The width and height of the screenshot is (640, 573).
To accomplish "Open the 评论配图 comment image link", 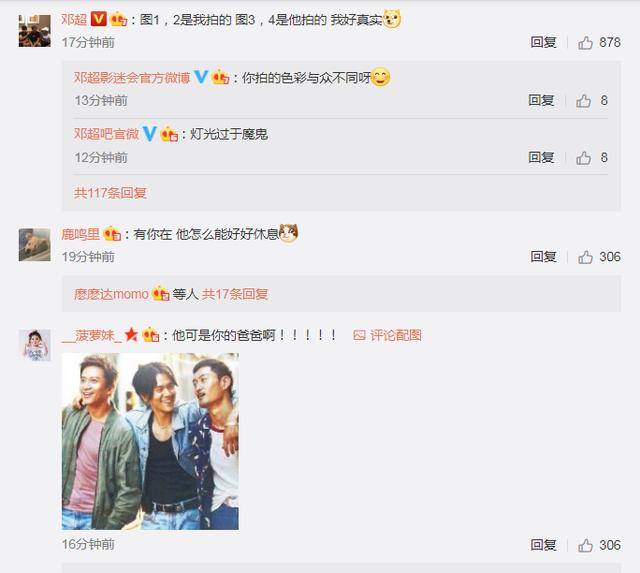I will tap(387, 335).
